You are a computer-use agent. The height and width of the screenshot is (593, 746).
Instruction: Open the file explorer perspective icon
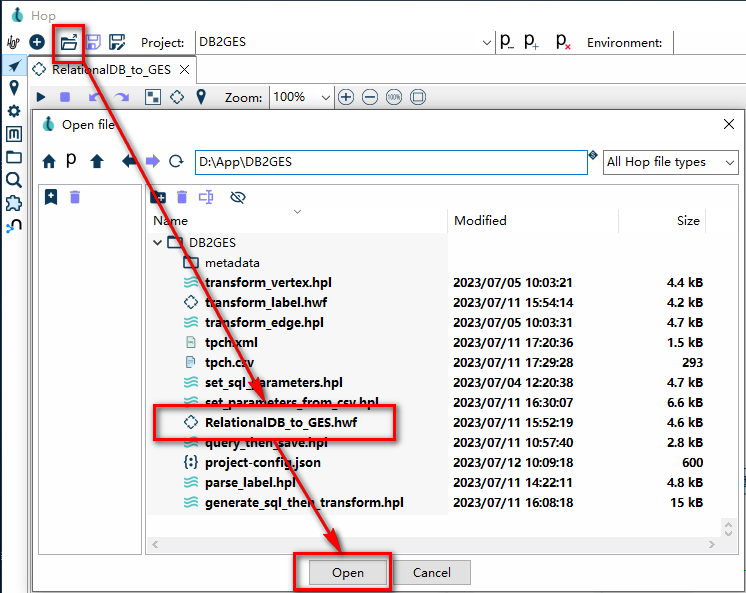(14, 157)
